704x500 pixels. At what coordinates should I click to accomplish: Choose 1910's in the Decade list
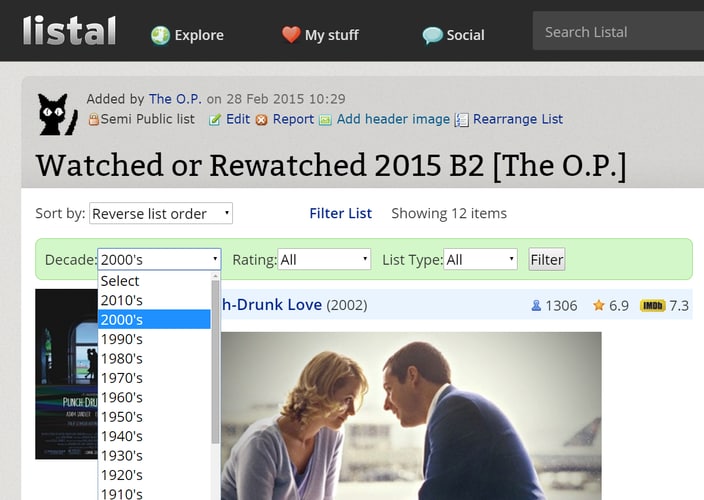click(154, 493)
